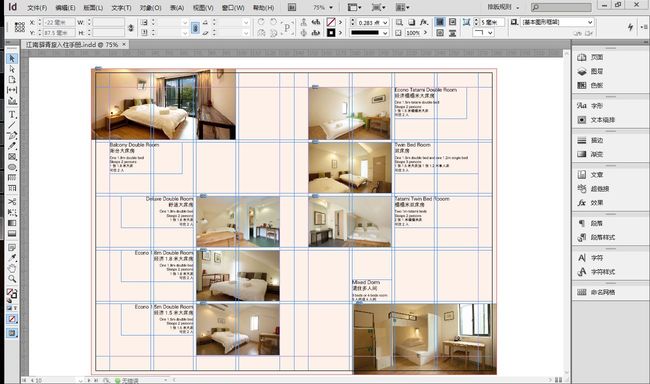Open the Arrange Documents dropdown
The width and height of the screenshot is (650, 384).
click(x=403, y=7)
